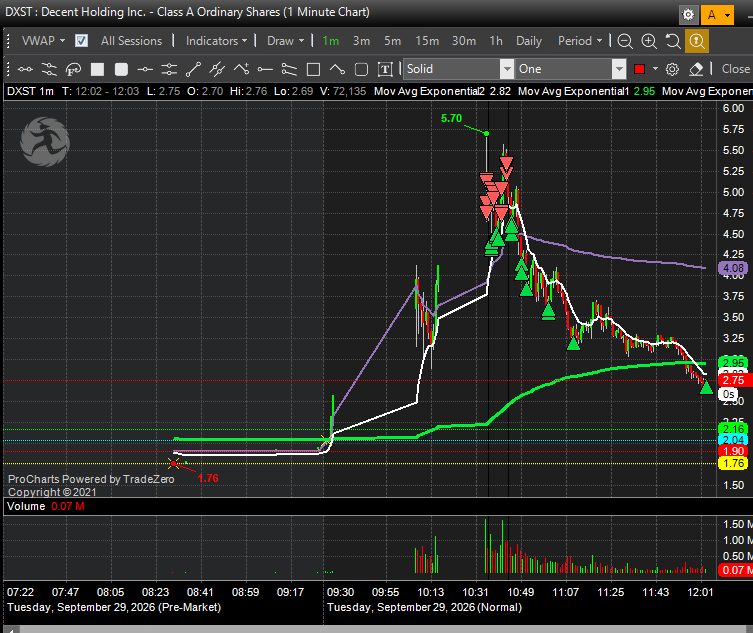Switch to the 5m timeframe
This screenshot has height=633, width=753.
click(392, 41)
